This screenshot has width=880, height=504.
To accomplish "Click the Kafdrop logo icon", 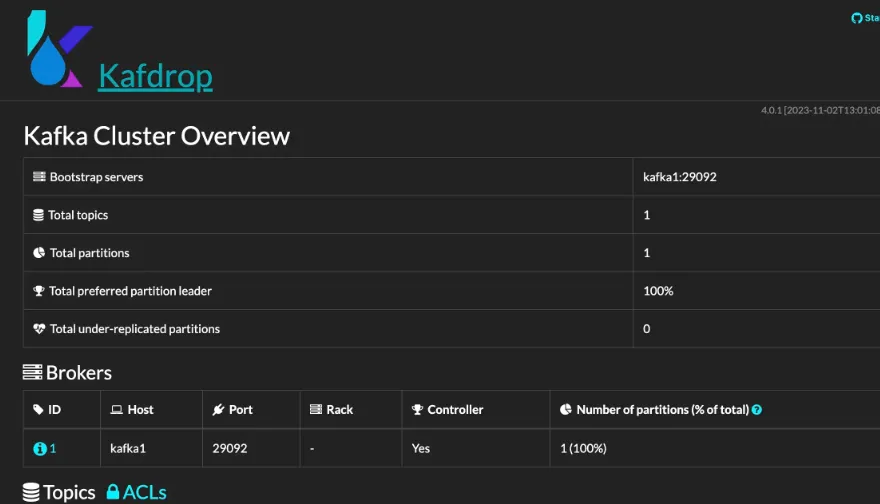I will [59, 49].
